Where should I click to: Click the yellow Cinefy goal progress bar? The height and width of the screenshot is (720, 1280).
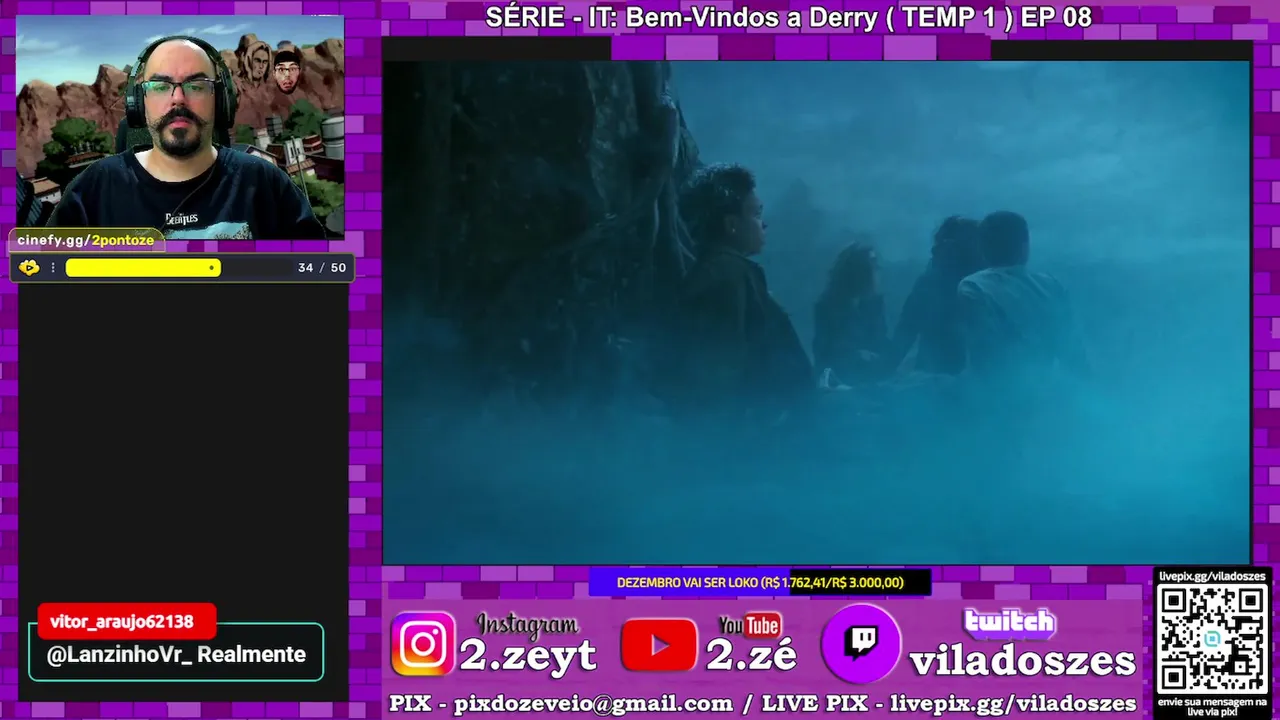point(143,268)
